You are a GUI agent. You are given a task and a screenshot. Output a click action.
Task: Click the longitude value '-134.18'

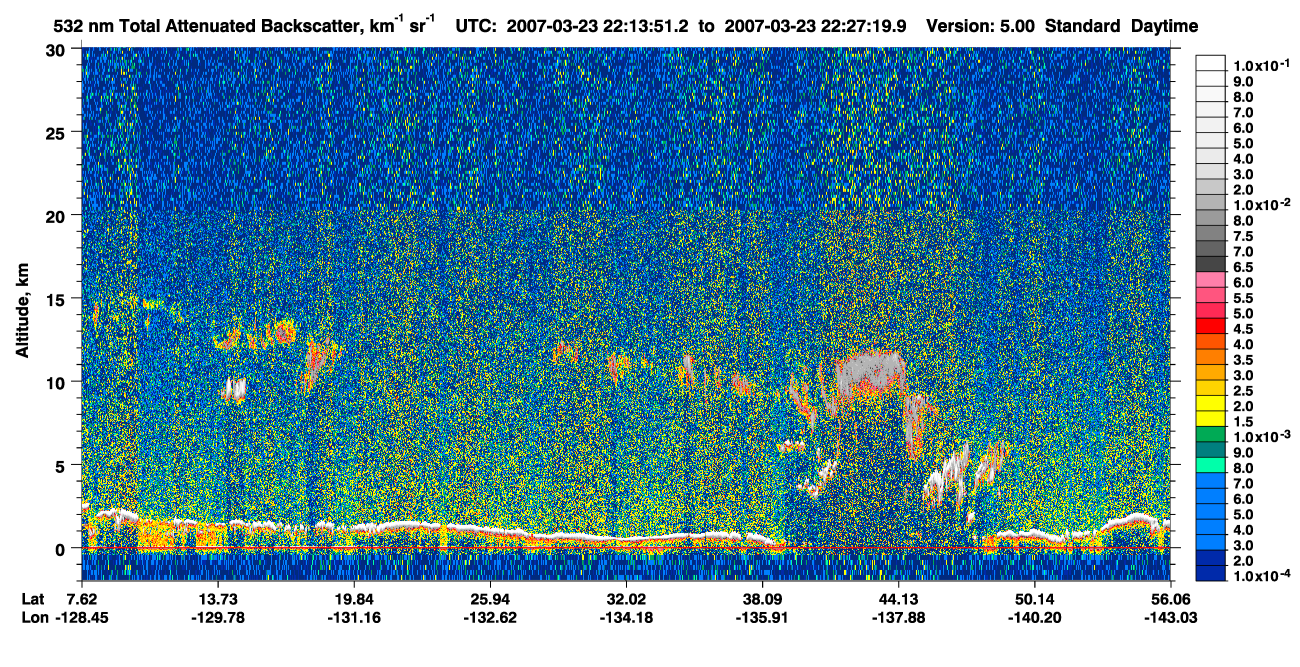click(626, 617)
